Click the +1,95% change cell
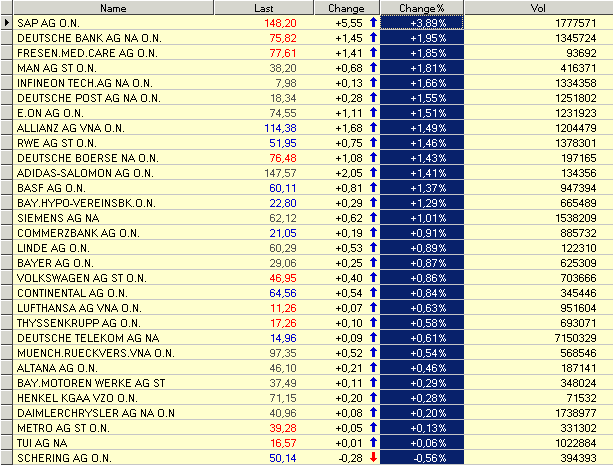Image resolution: width=613 pixels, height=465 pixels. click(422, 38)
